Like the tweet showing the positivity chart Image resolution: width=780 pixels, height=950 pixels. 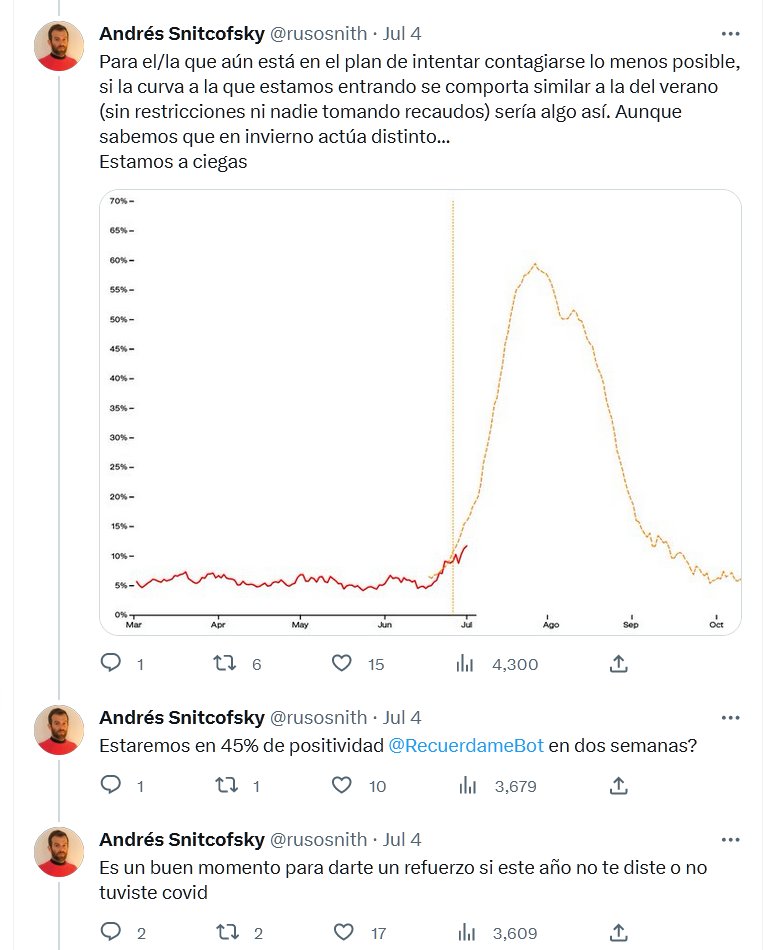click(x=342, y=663)
